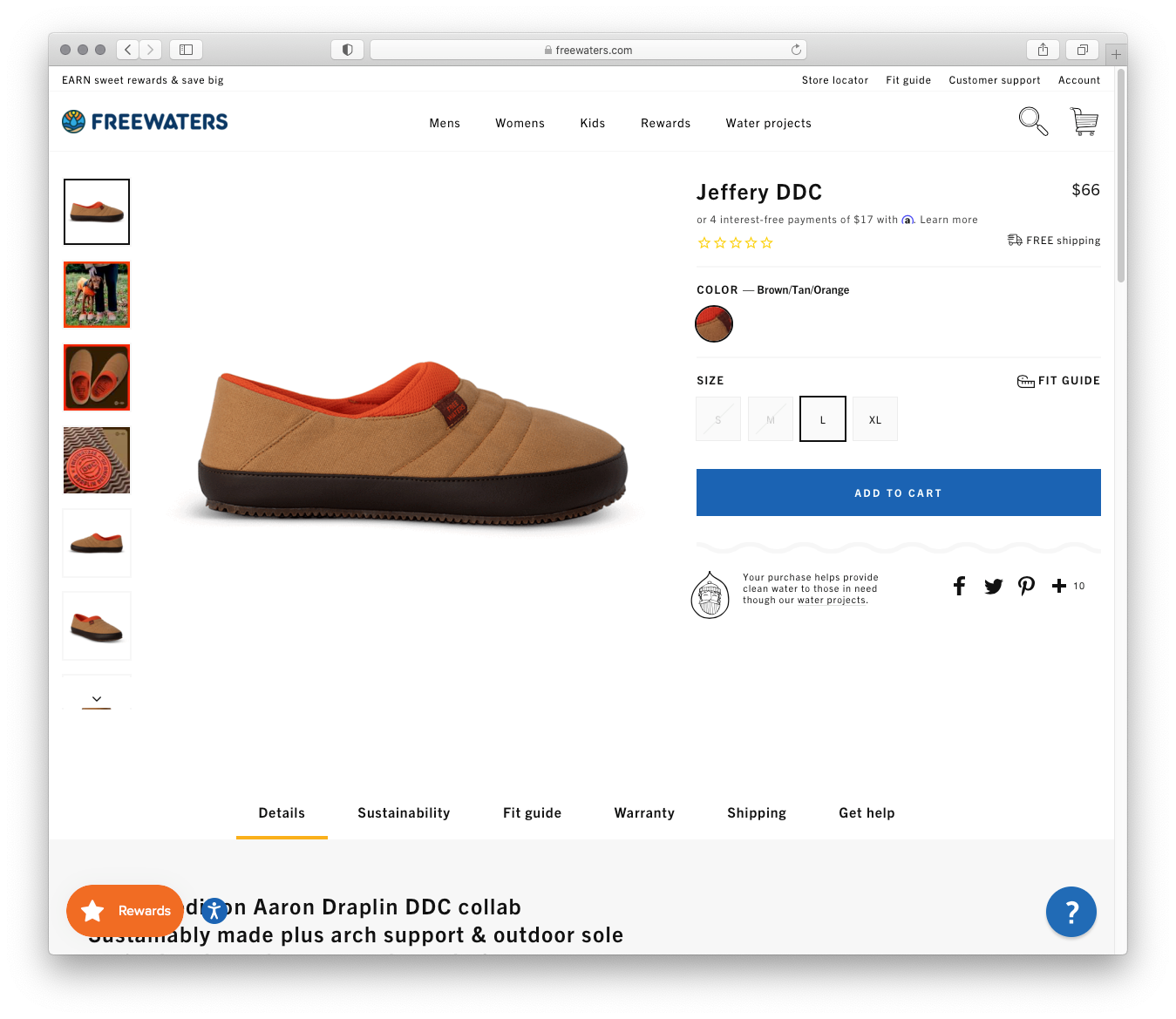Share on Twitter icon

pos(993,586)
